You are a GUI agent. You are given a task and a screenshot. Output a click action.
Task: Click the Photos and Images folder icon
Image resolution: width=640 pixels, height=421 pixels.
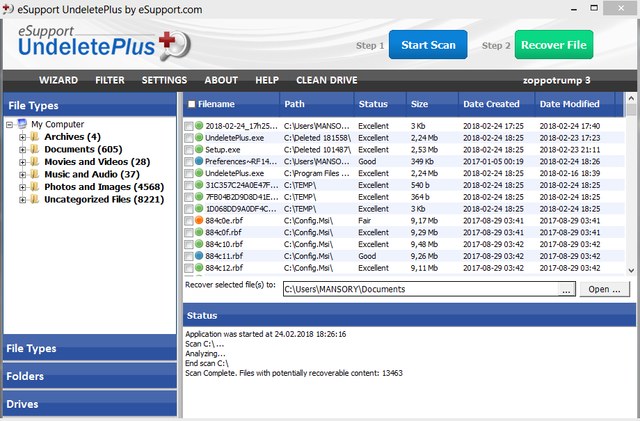(x=34, y=187)
